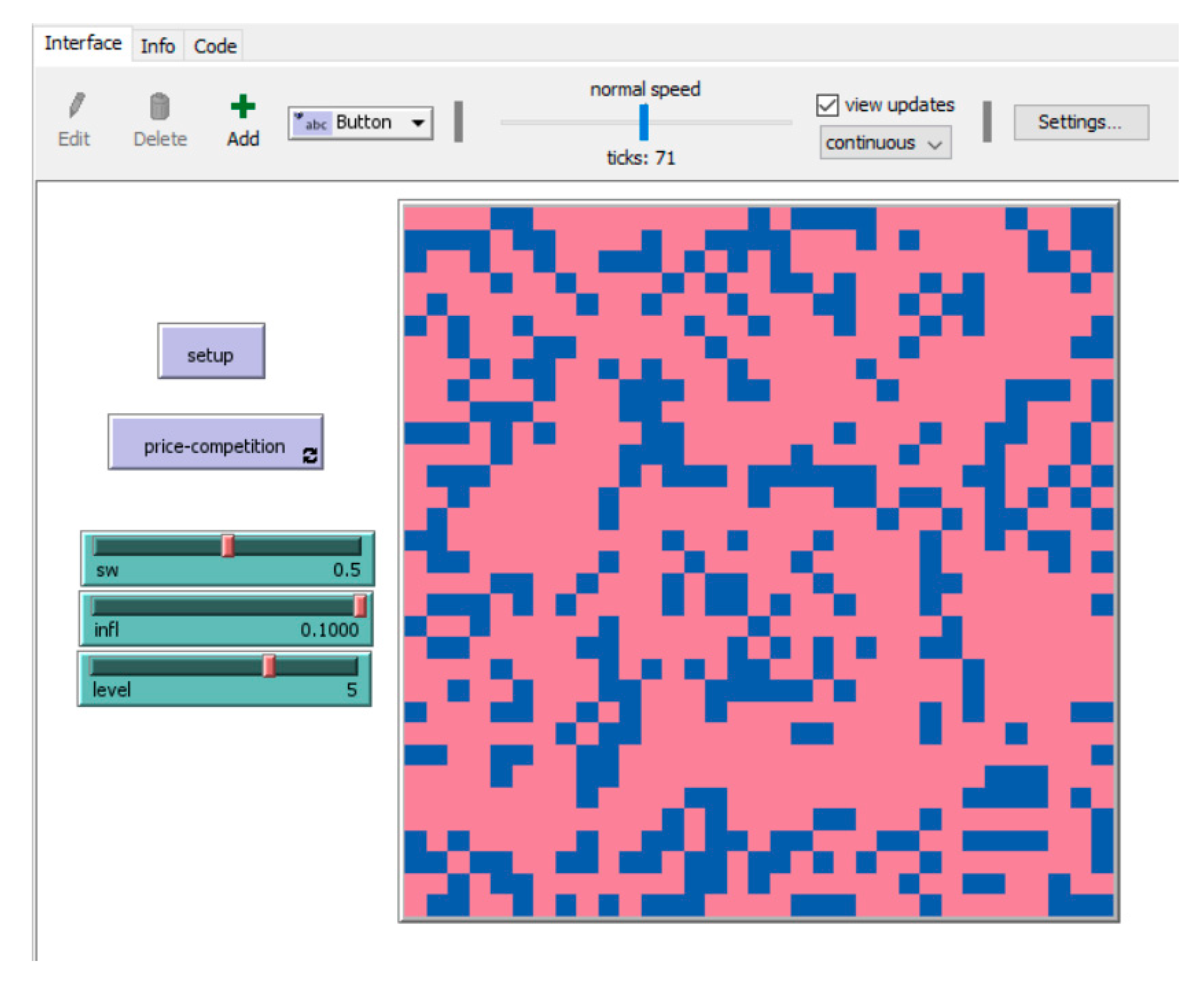The image size is (1204, 981).
Task: Click the infl slider handle
Action: [360, 606]
